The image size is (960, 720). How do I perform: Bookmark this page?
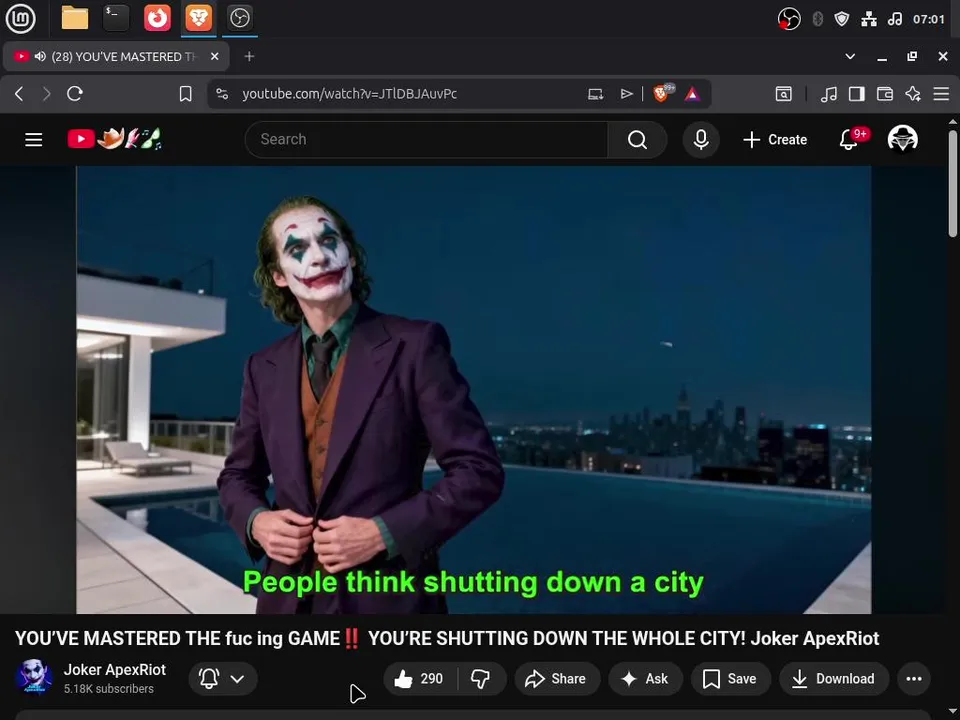pyautogui.click(x=186, y=94)
